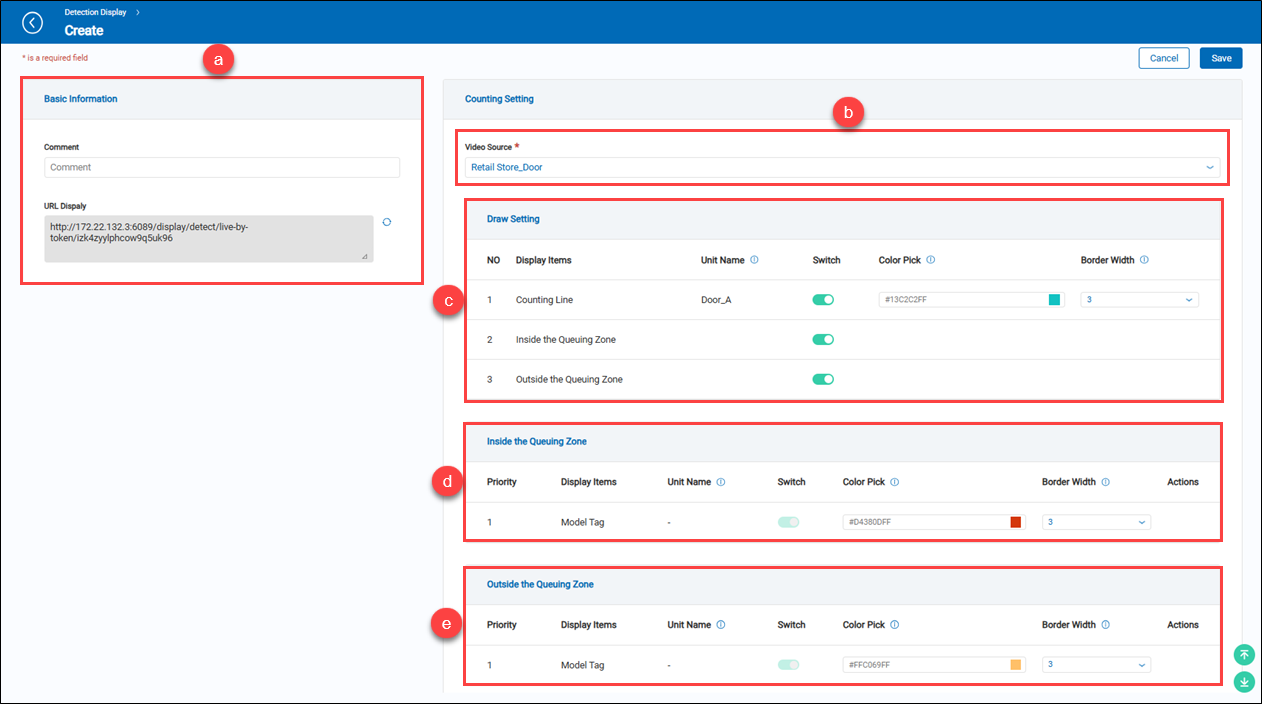The height and width of the screenshot is (704, 1262).
Task: Expand Counting Line border width dropdown
Action: tap(1139, 300)
